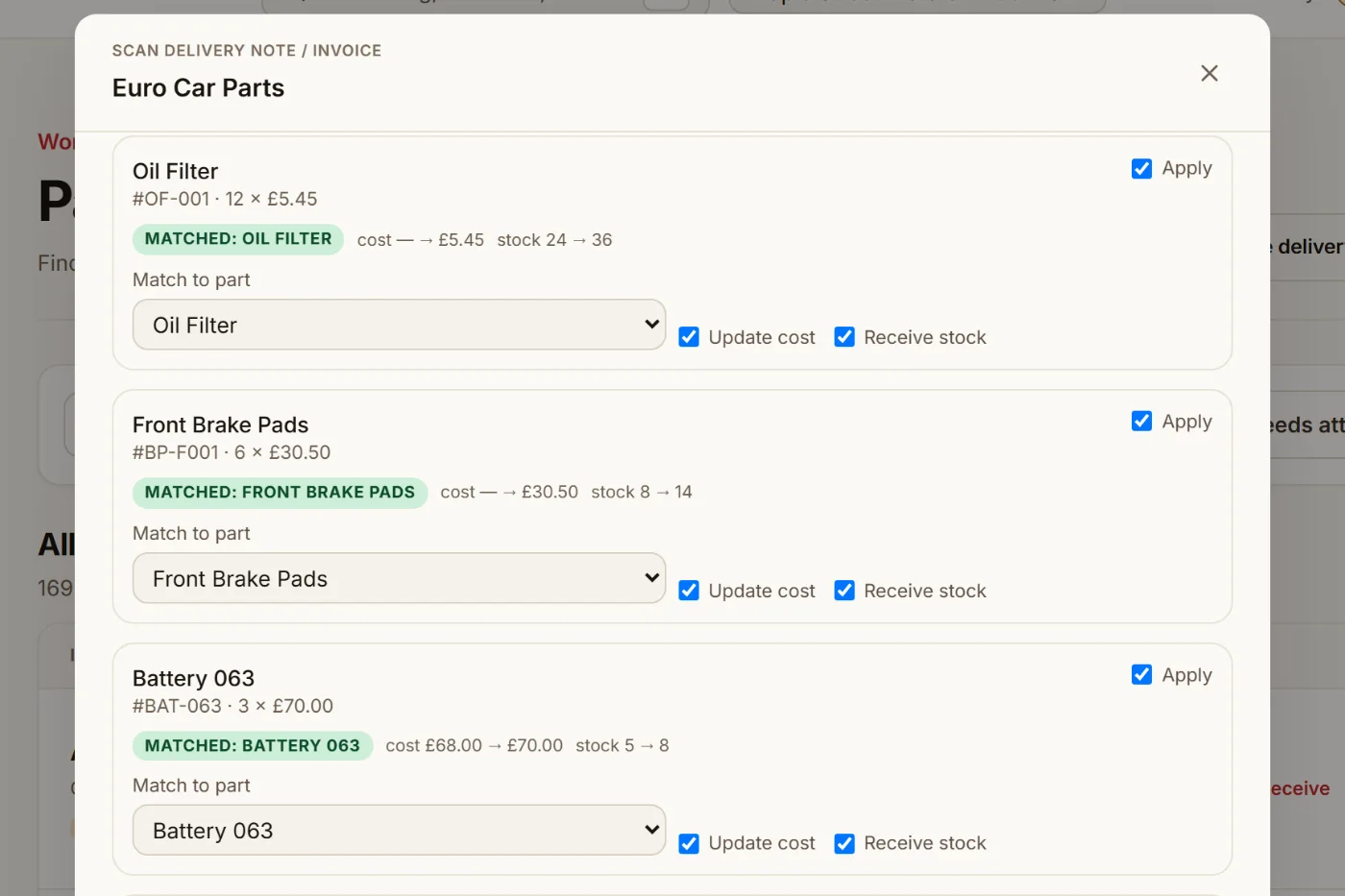This screenshot has width=1345, height=896.
Task: Click the #BAT-063 · 3 × £70.00 line
Action: [232, 706]
